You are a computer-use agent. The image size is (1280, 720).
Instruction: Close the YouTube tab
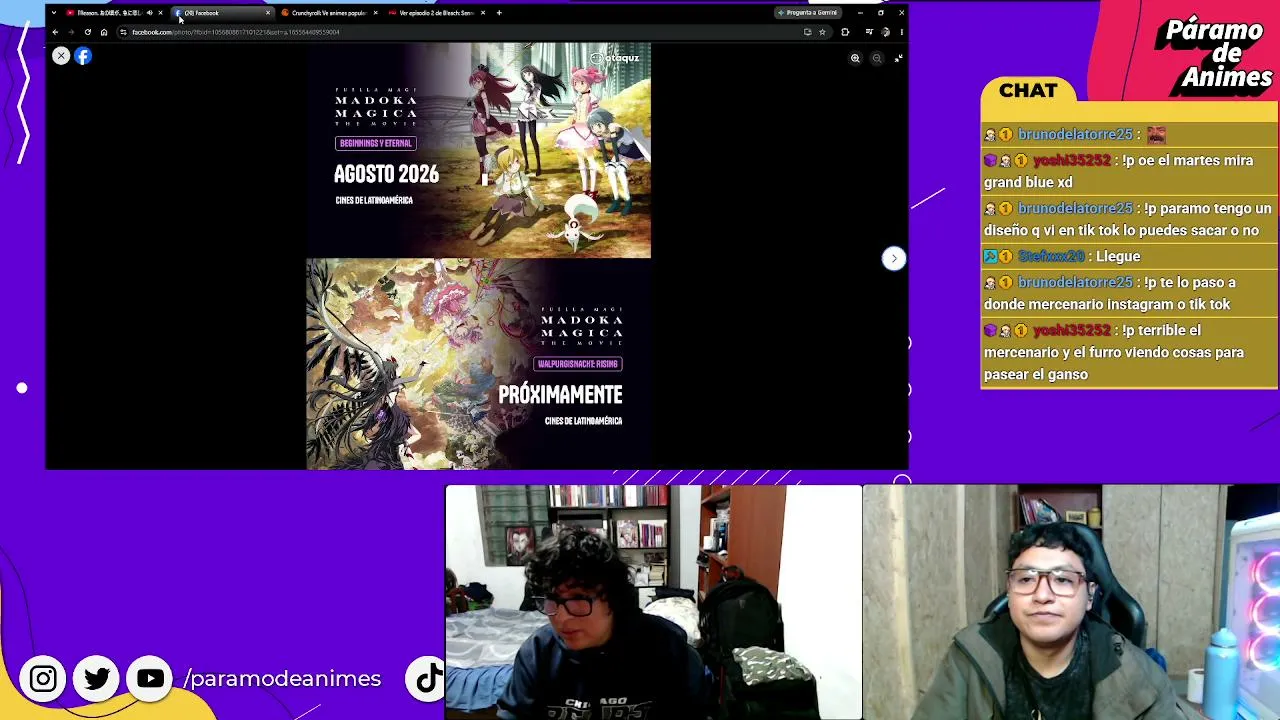point(160,13)
